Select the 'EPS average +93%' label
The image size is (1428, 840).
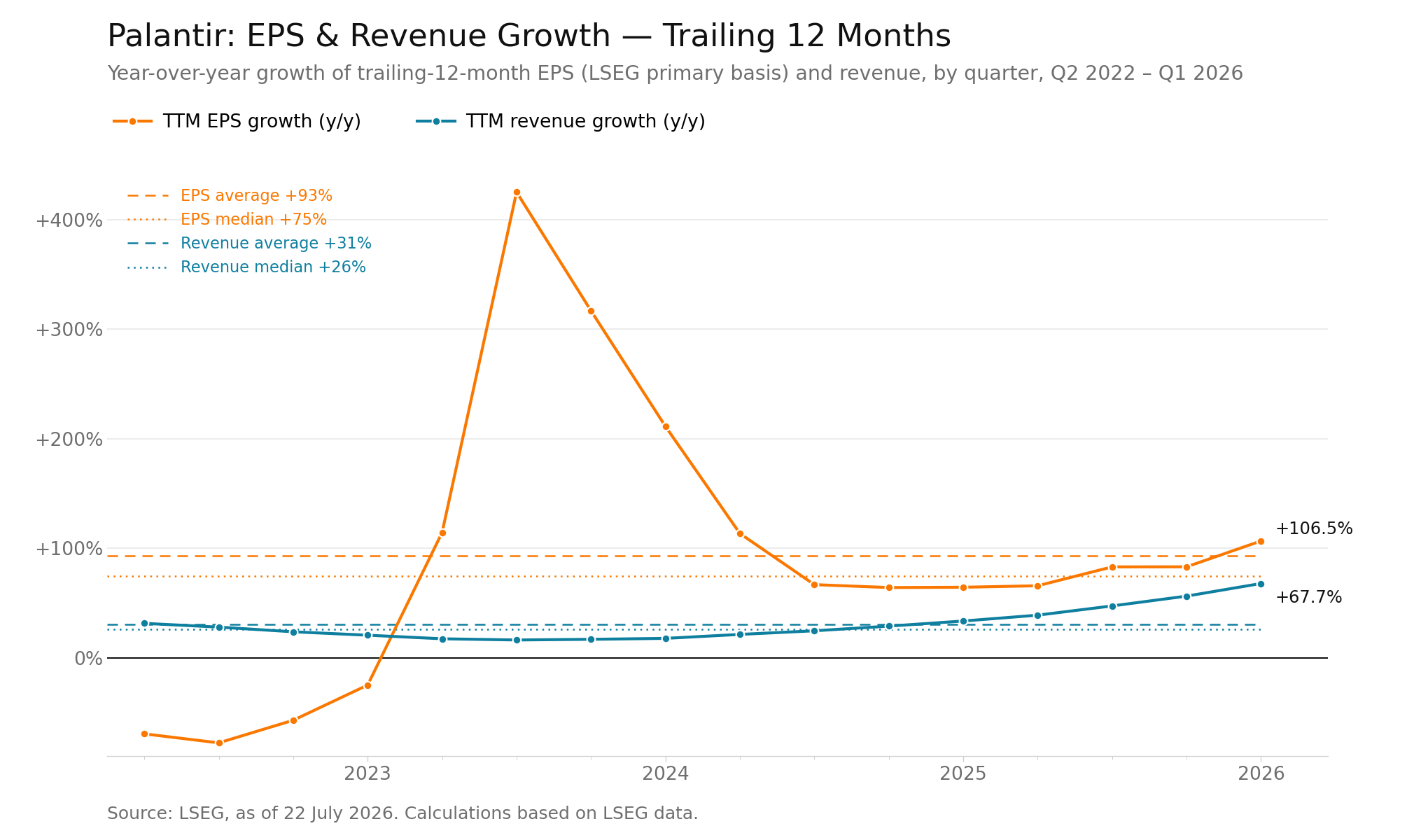click(256, 196)
